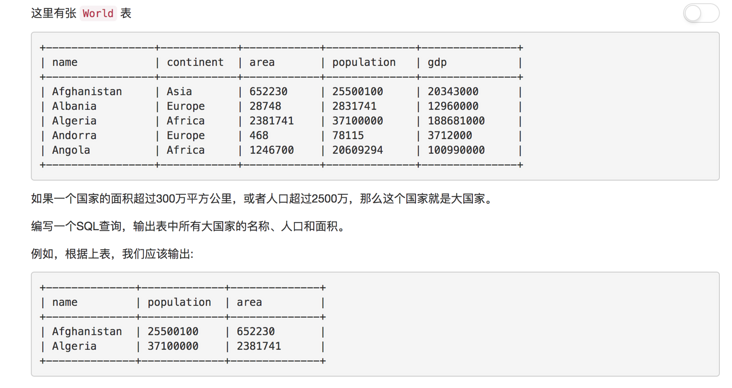The width and height of the screenshot is (732, 388).
Task: Click Angola's gdp value 100990000
Action: click(x=456, y=150)
